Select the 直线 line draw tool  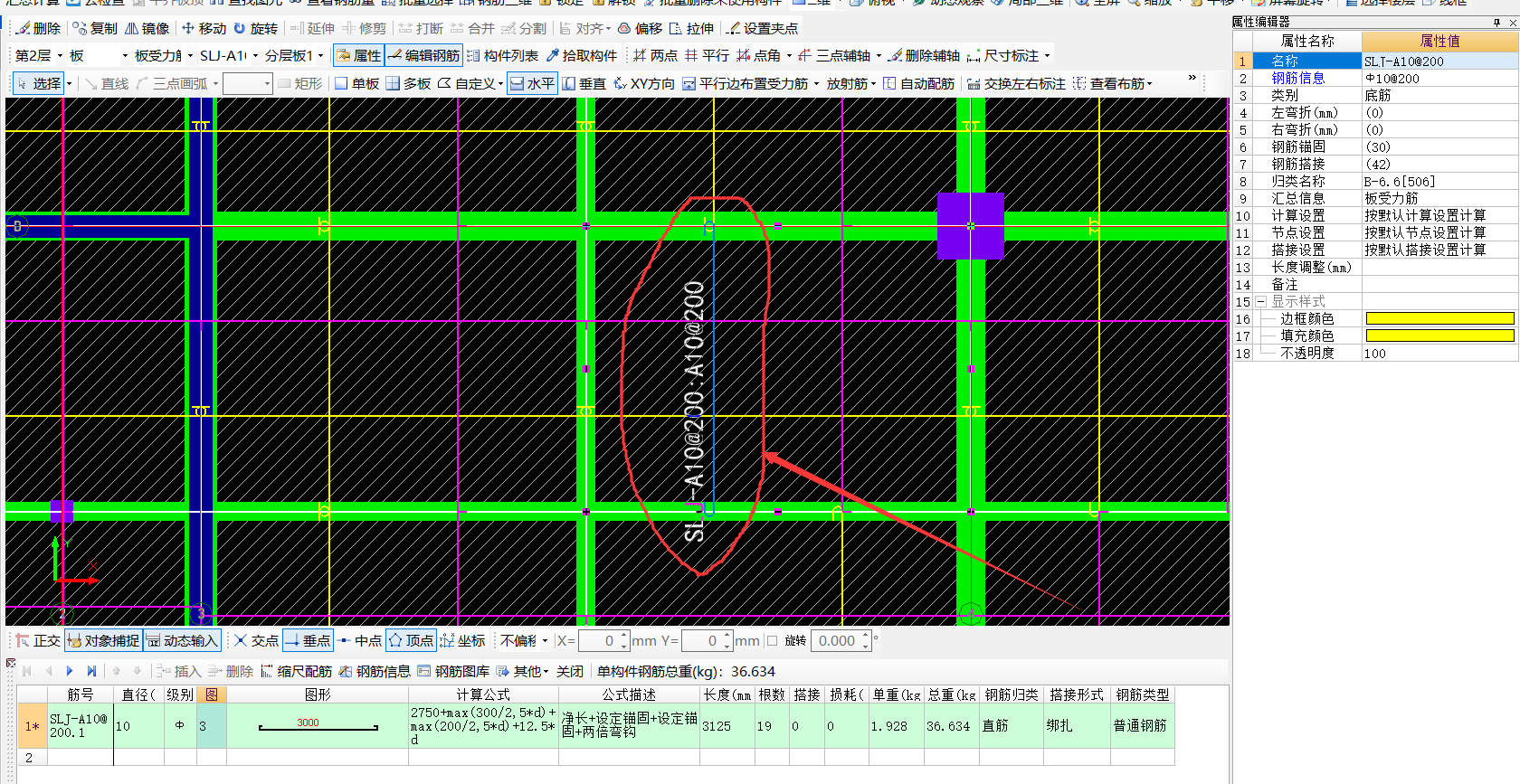(107, 83)
